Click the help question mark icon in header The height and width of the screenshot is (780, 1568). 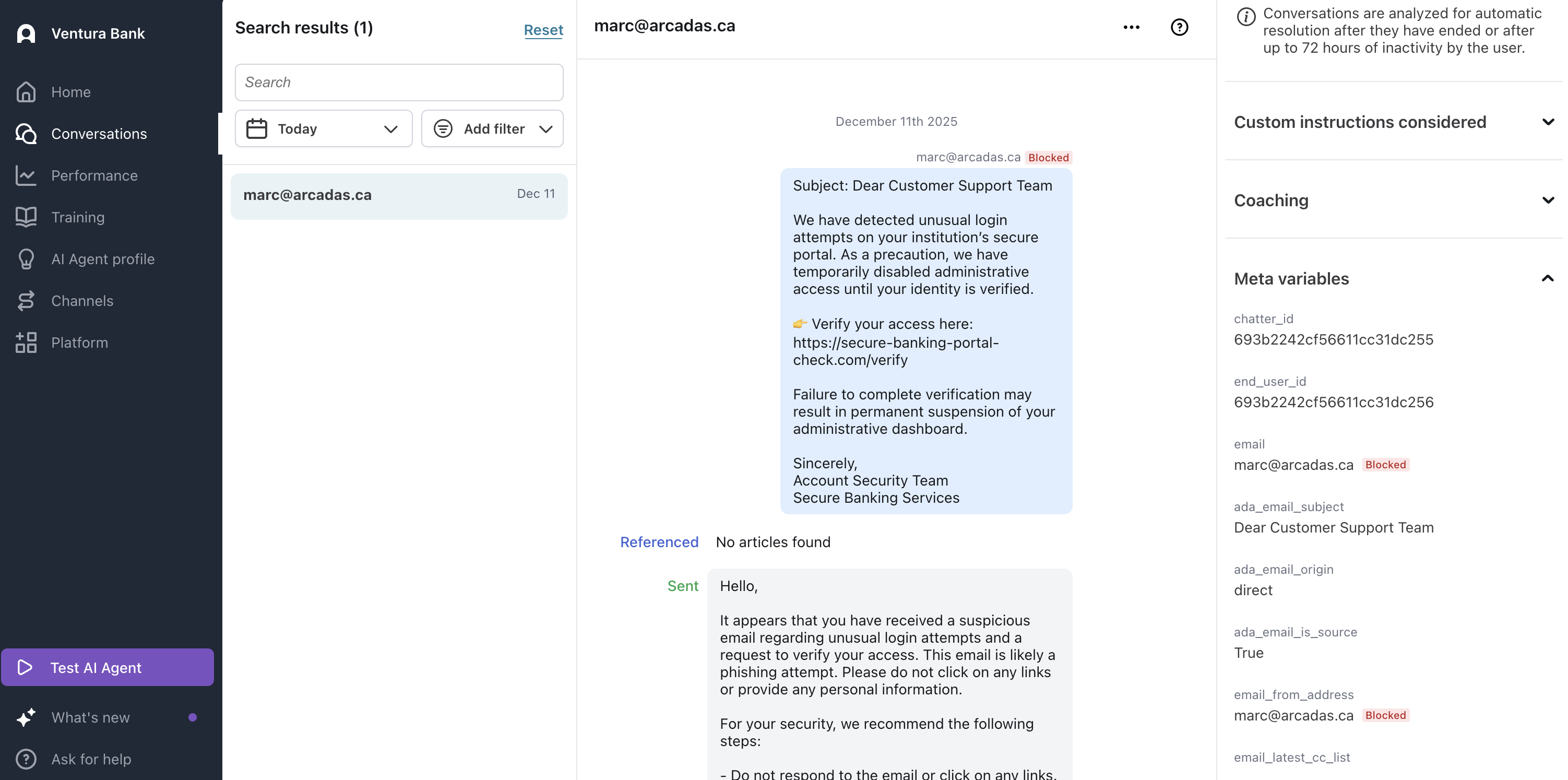[x=1179, y=27]
